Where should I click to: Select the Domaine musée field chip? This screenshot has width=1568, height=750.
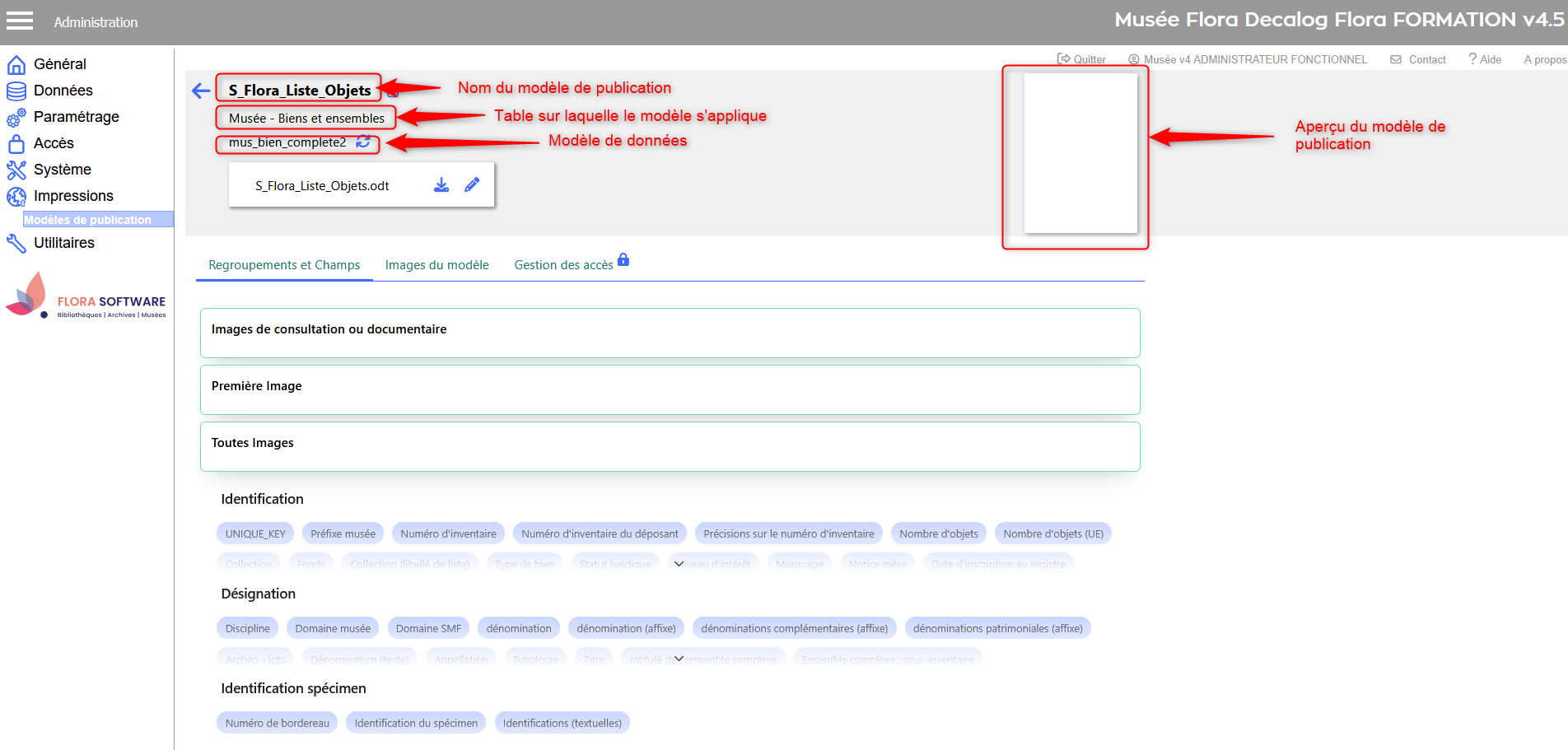click(x=333, y=628)
